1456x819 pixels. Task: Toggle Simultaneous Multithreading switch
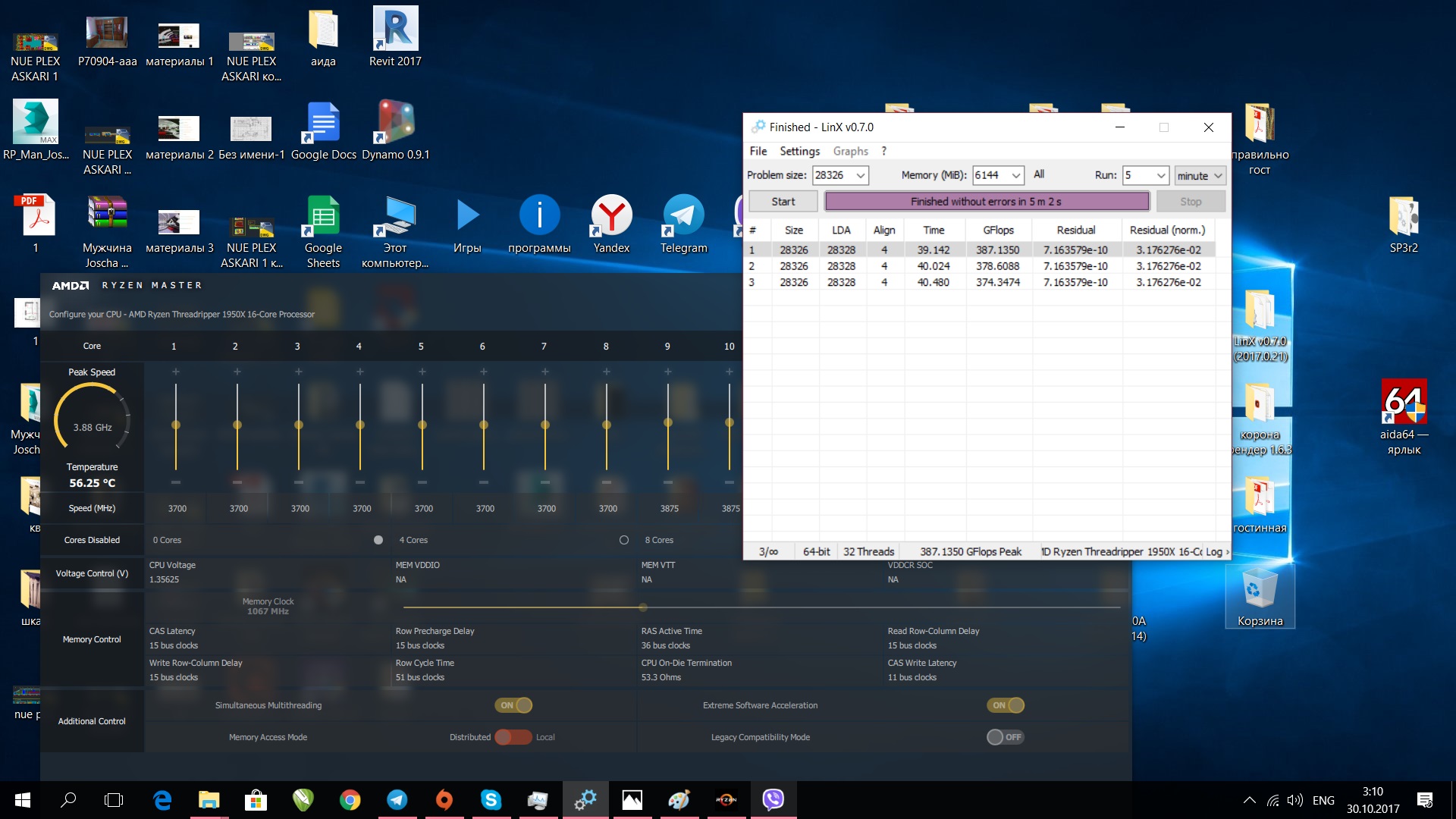(x=514, y=705)
